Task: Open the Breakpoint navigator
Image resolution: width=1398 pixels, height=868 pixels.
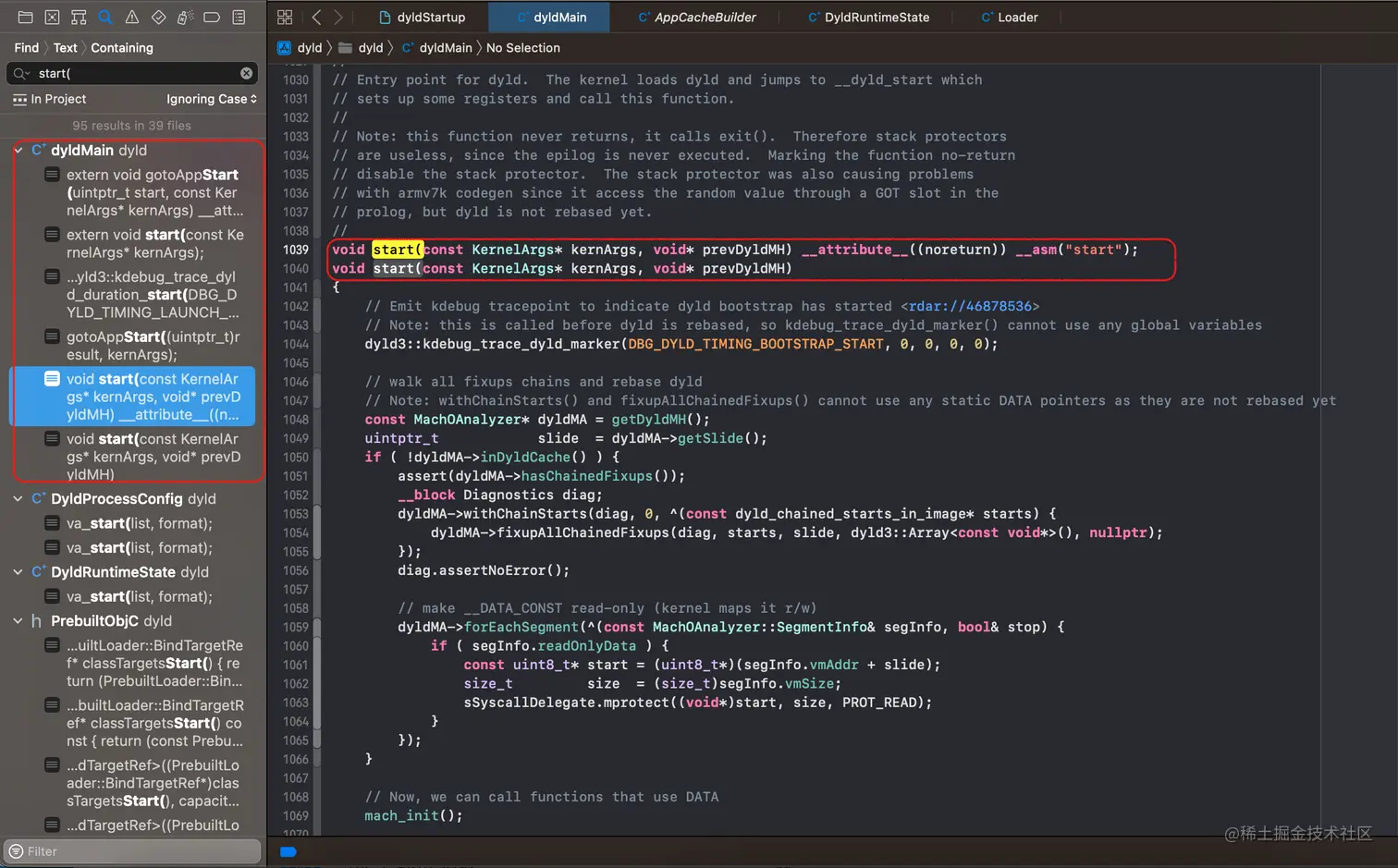Action: 212,17
